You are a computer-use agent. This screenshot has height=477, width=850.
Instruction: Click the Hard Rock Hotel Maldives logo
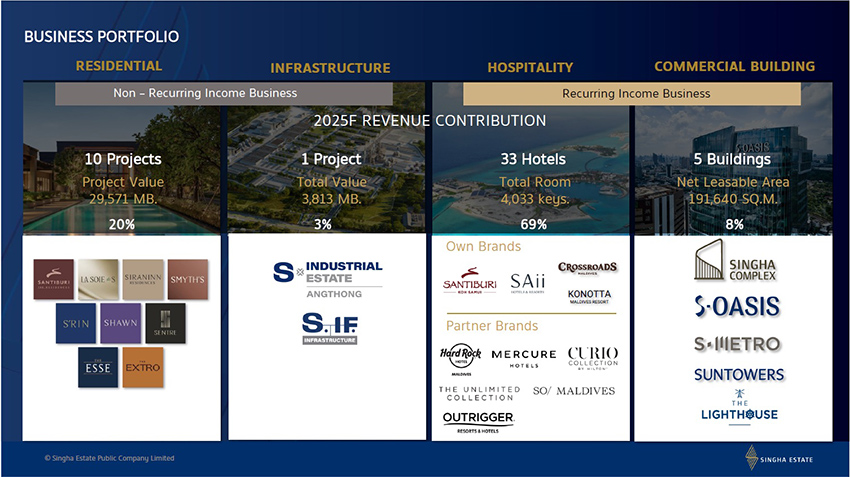tap(461, 359)
